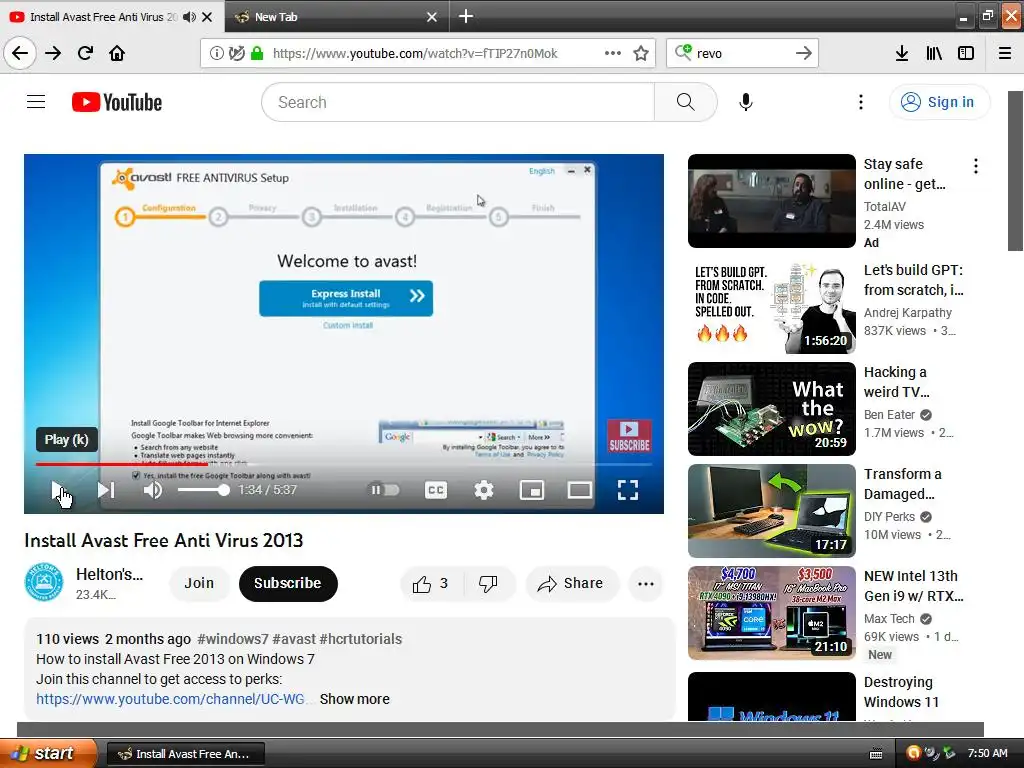
Task: Reload the current page
Action: pyautogui.click(x=85, y=53)
